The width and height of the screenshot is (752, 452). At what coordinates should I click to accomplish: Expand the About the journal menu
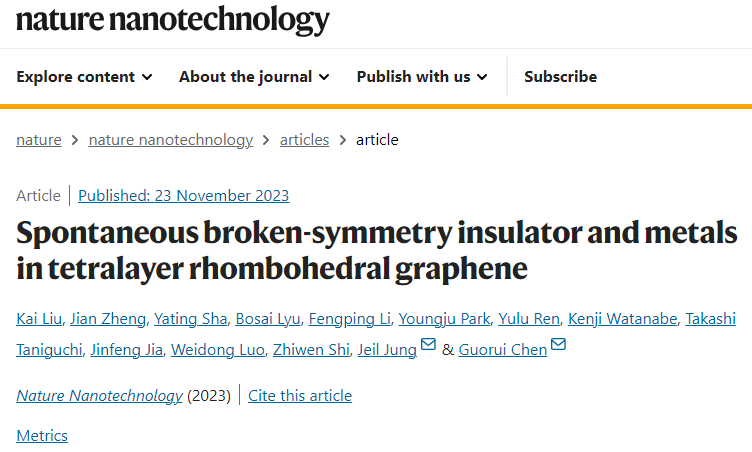click(x=254, y=77)
